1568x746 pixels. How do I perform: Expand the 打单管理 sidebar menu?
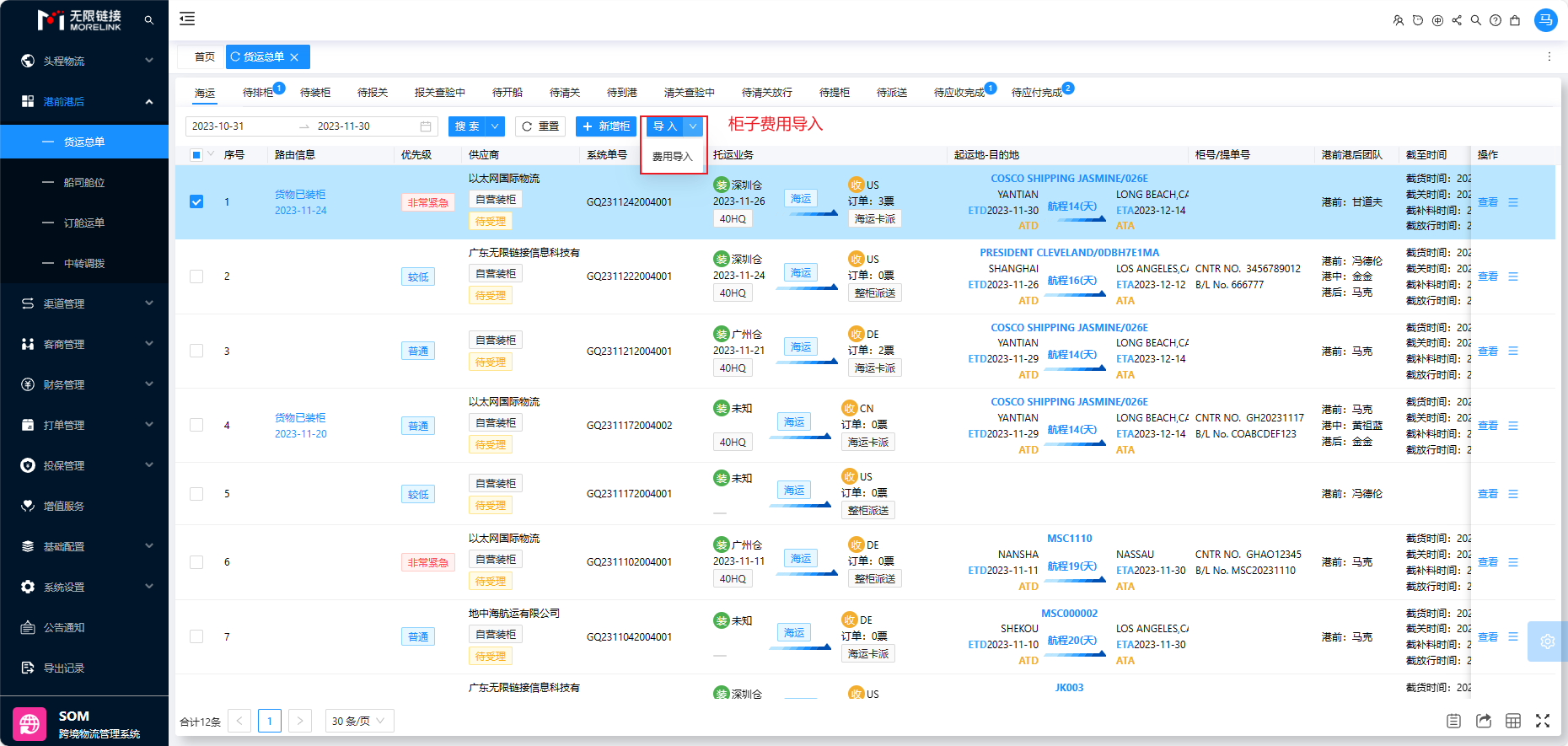(84, 425)
